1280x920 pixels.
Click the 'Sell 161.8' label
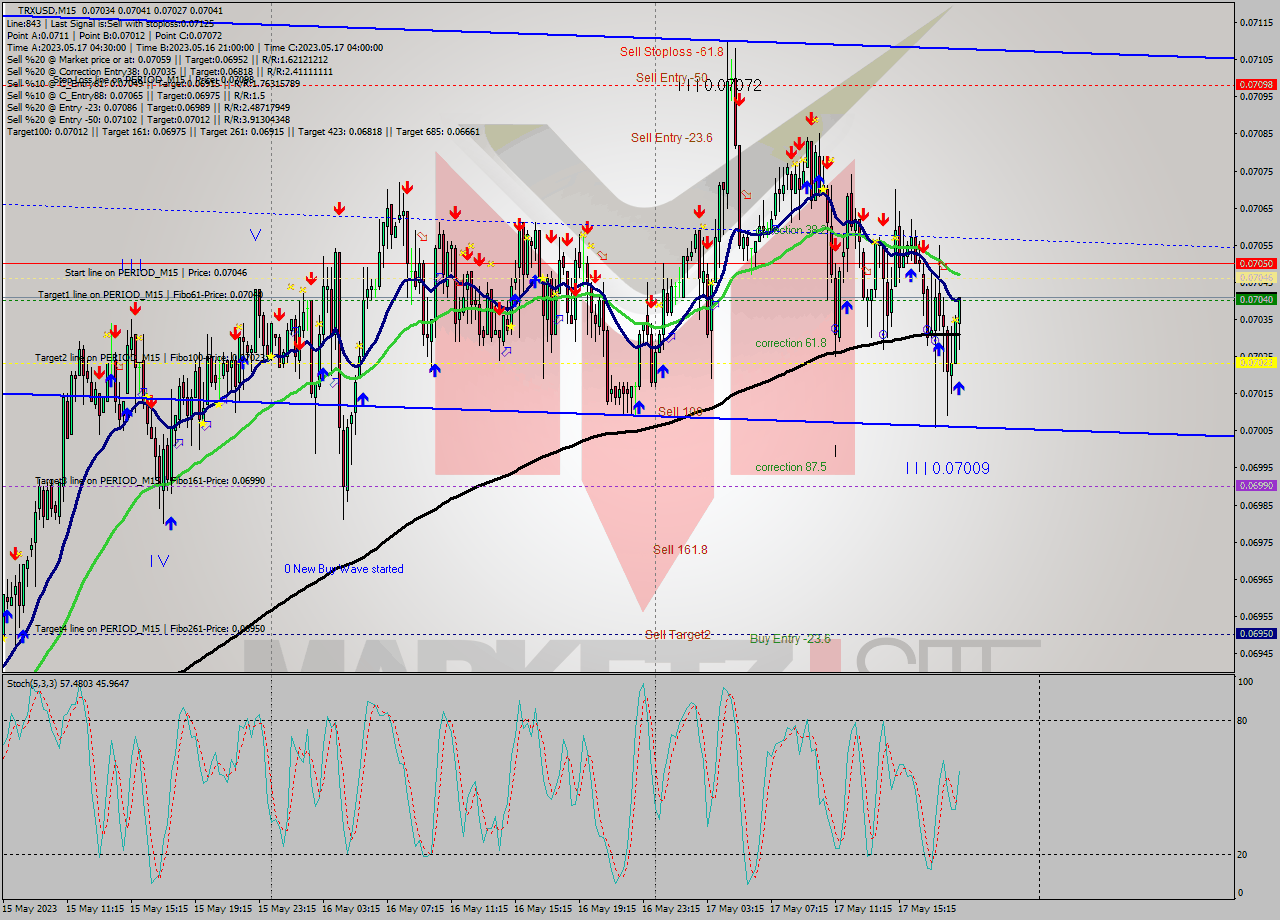click(680, 550)
